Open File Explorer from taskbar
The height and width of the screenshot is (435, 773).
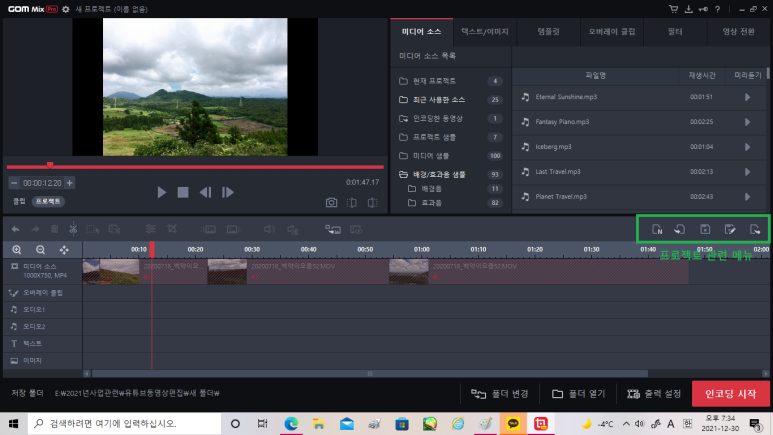(x=319, y=424)
